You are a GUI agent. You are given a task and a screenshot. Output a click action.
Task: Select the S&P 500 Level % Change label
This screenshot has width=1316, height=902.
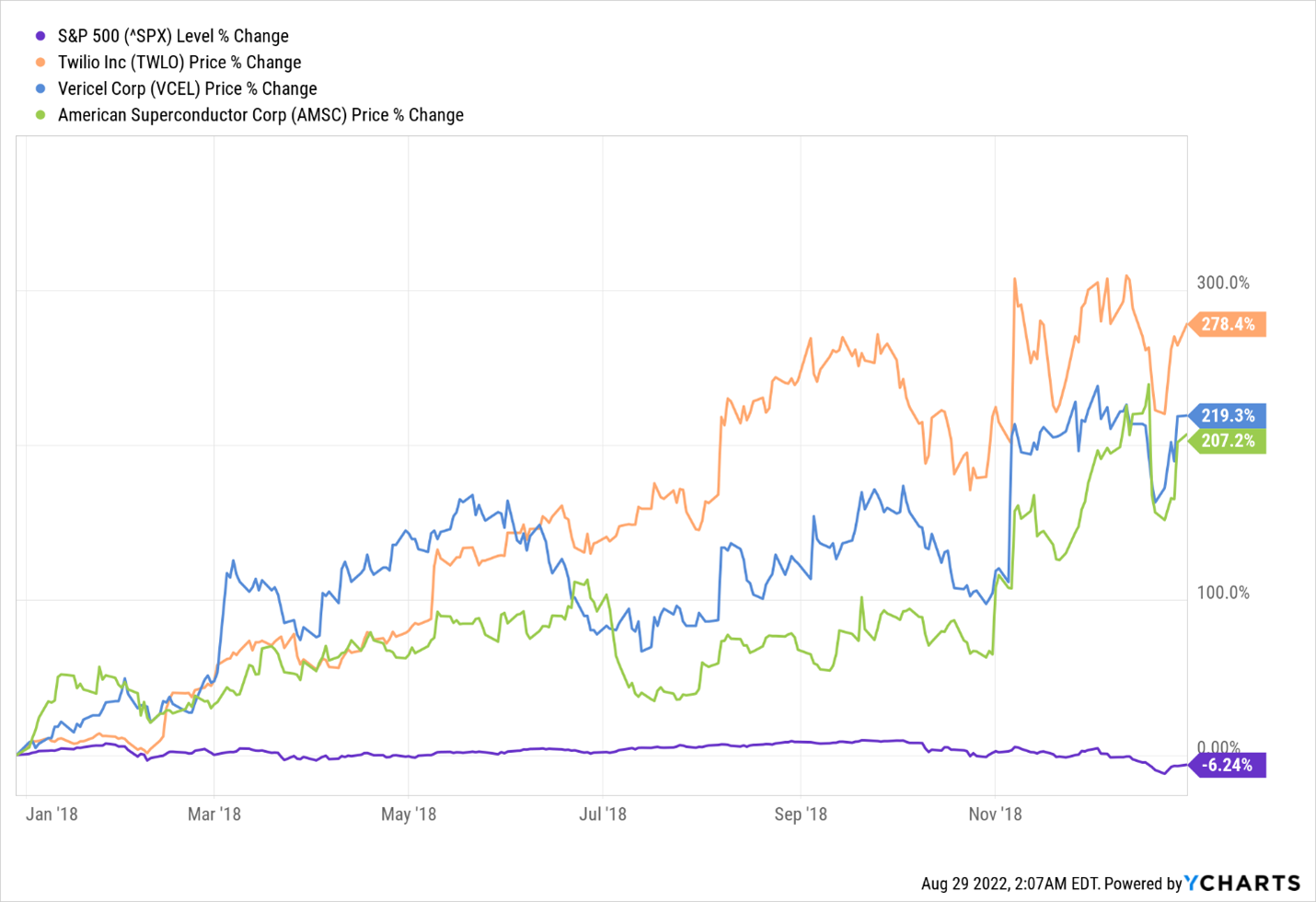point(173,36)
